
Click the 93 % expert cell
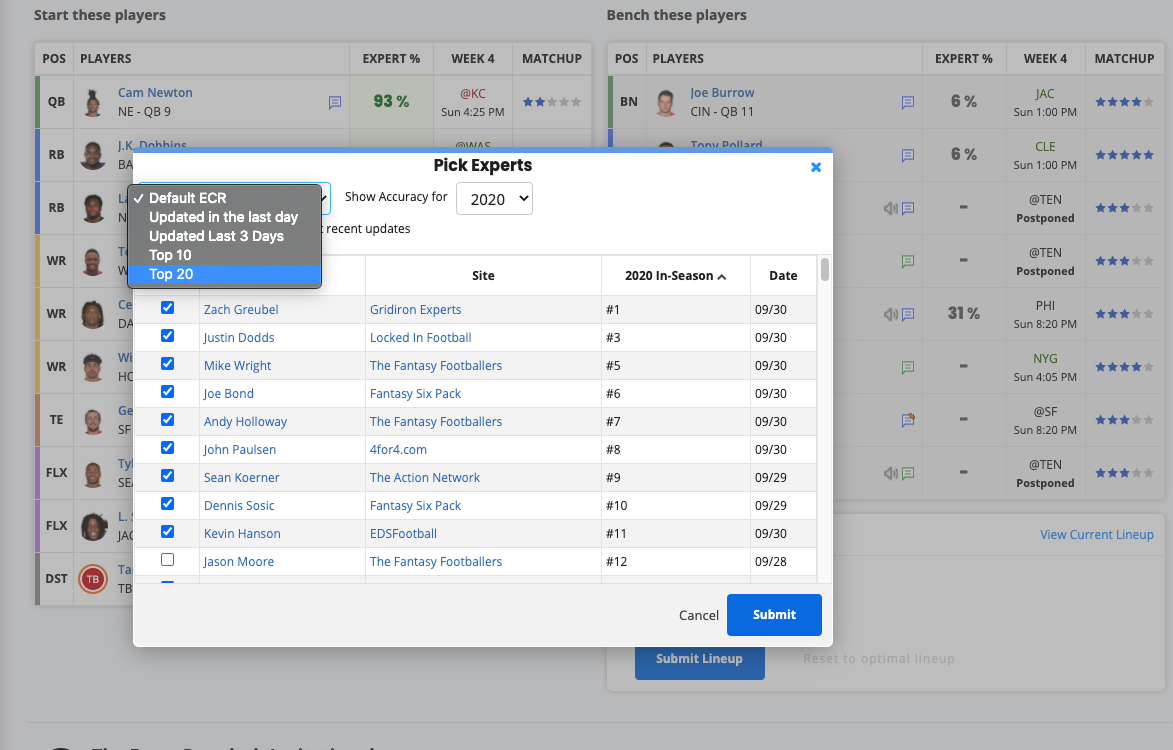click(391, 102)
